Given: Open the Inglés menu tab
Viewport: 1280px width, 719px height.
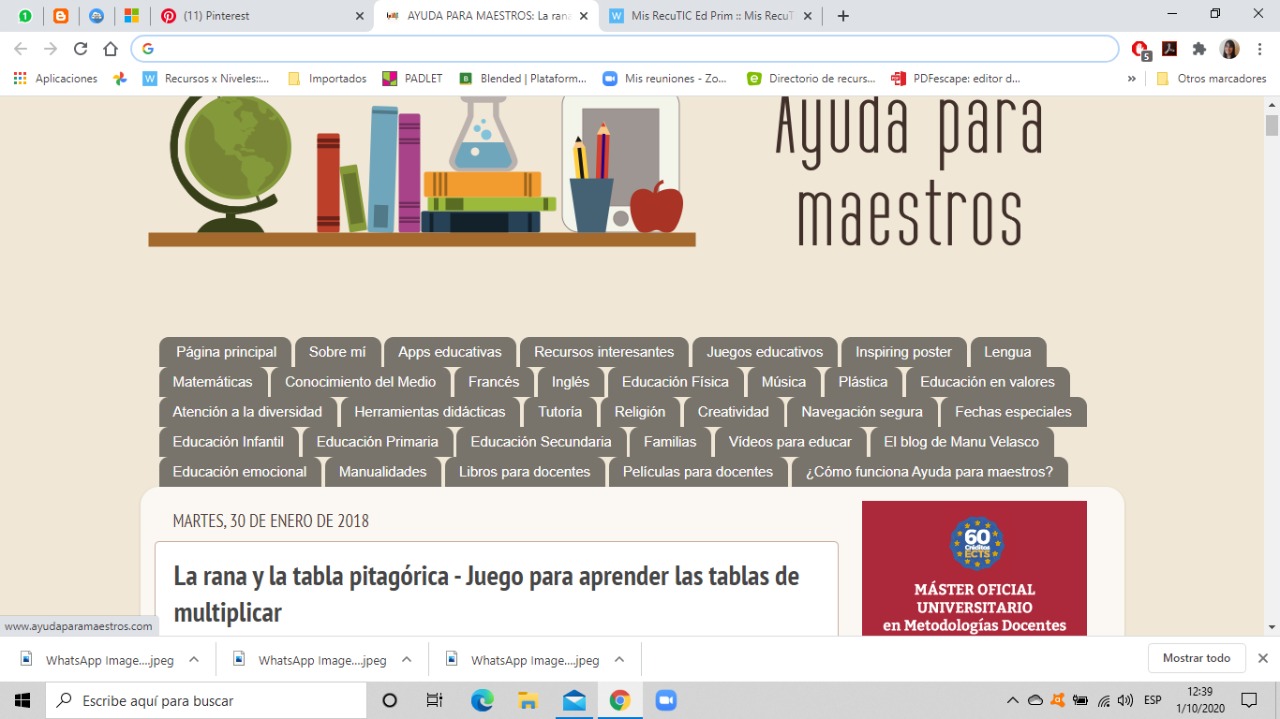Looking at the screenshot, I should coord(571,382).
